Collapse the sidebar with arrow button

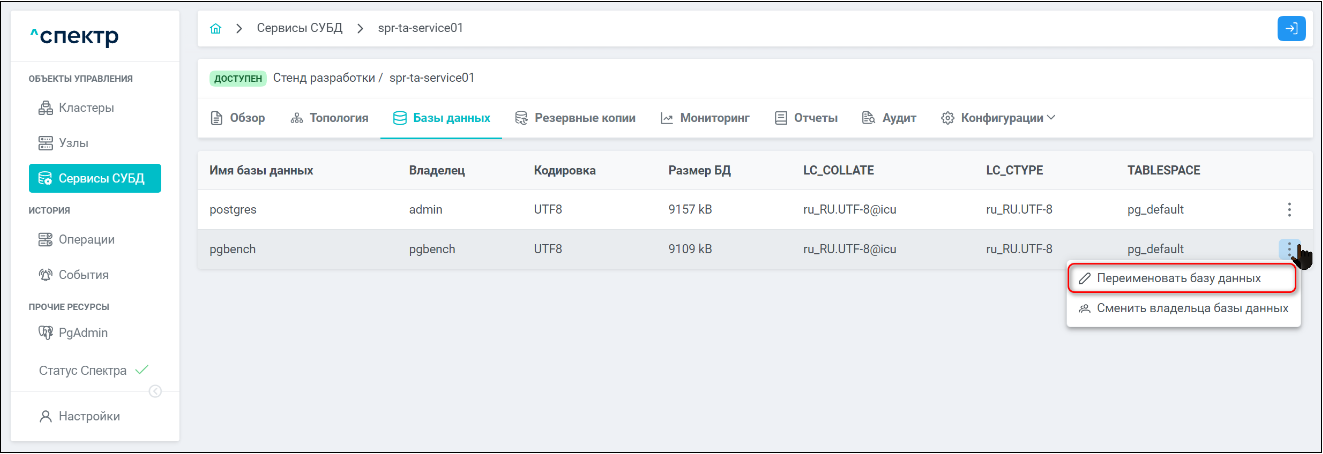pyautogui.click(x=155, y=391)
